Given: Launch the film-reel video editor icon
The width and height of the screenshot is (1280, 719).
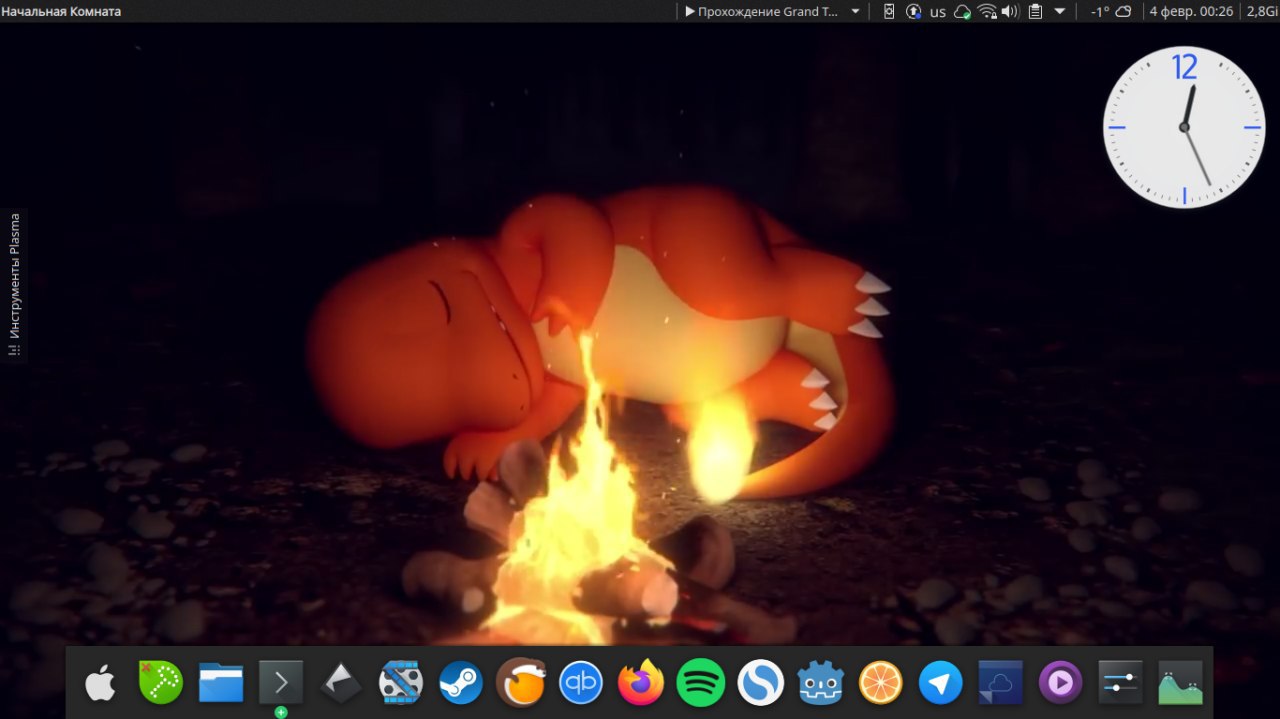Looking at the screenshot, I should 401,684.
